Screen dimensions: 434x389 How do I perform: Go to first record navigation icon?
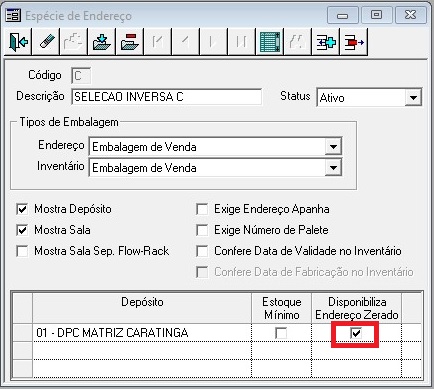coord(158,42)
